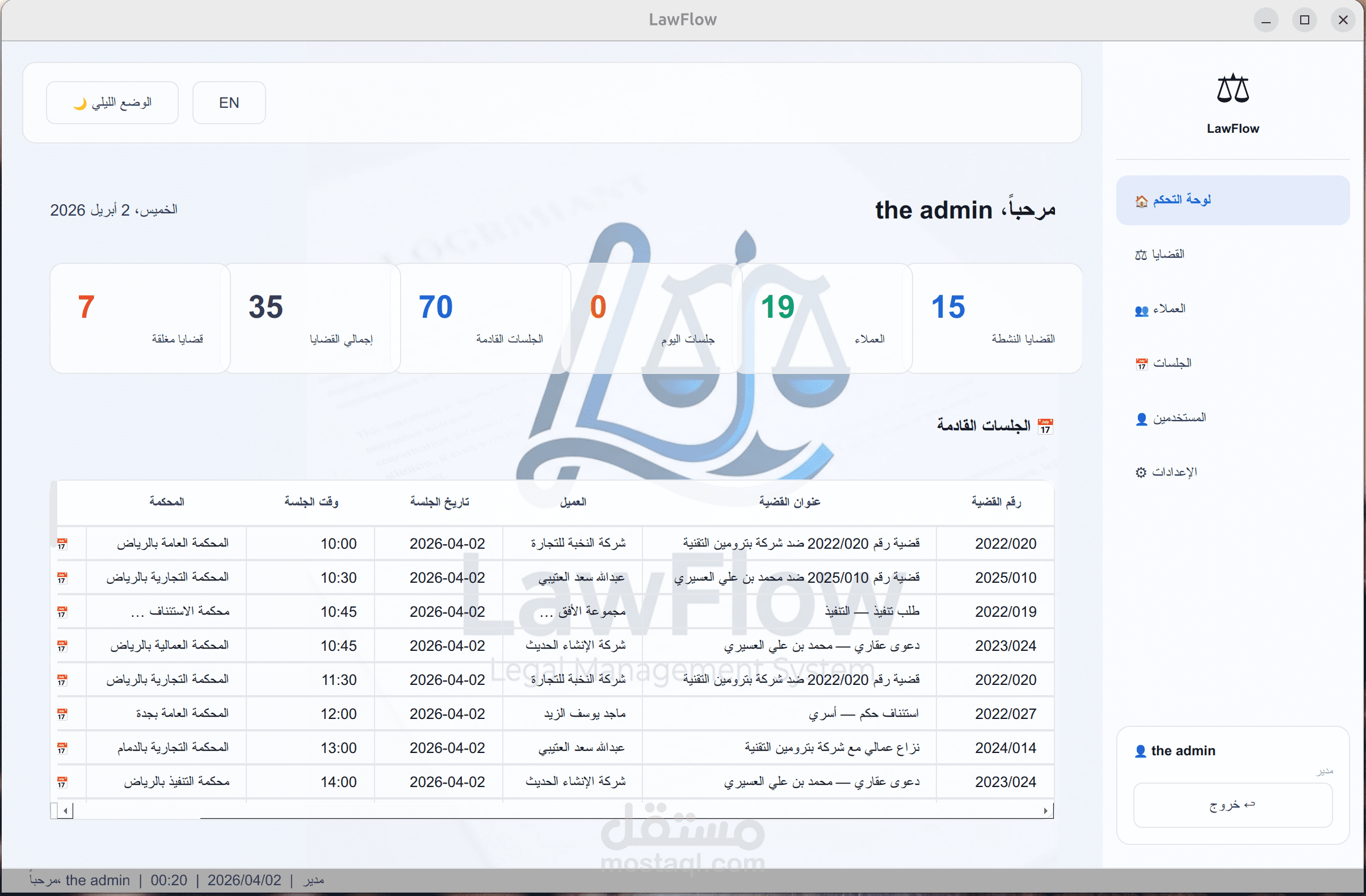
Task: Switch interface language with the EN button
Action: [x=229, y=103]
